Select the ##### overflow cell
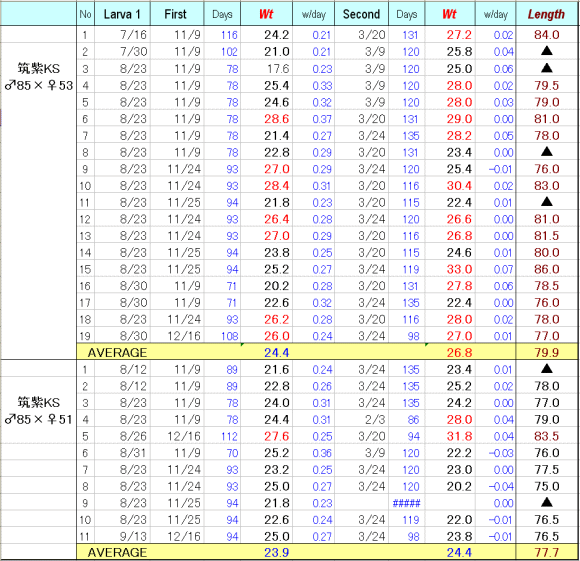This screenshot has height=561, width=580. pos(407,503)
